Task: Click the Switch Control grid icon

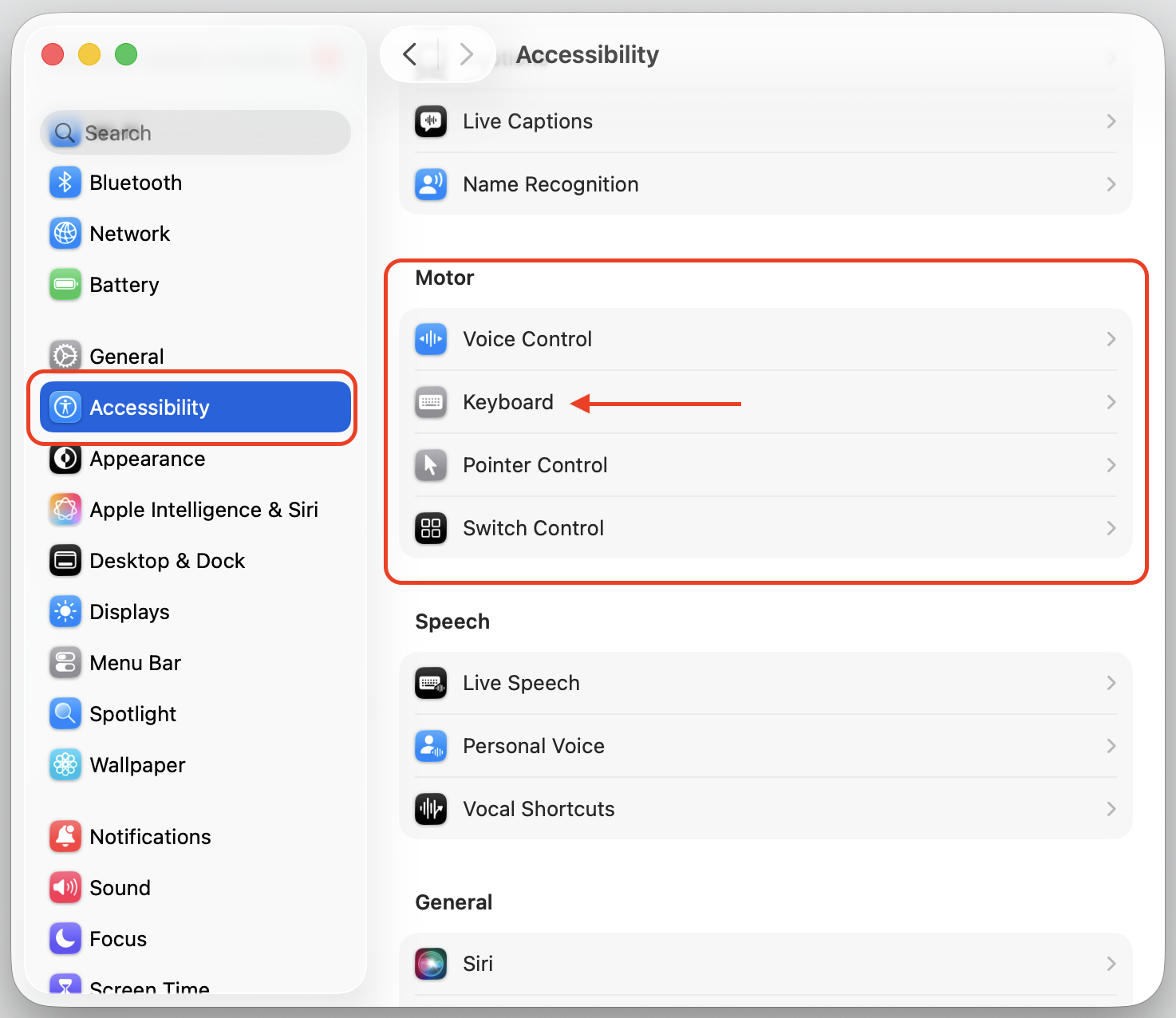Action: pos(431,528)
